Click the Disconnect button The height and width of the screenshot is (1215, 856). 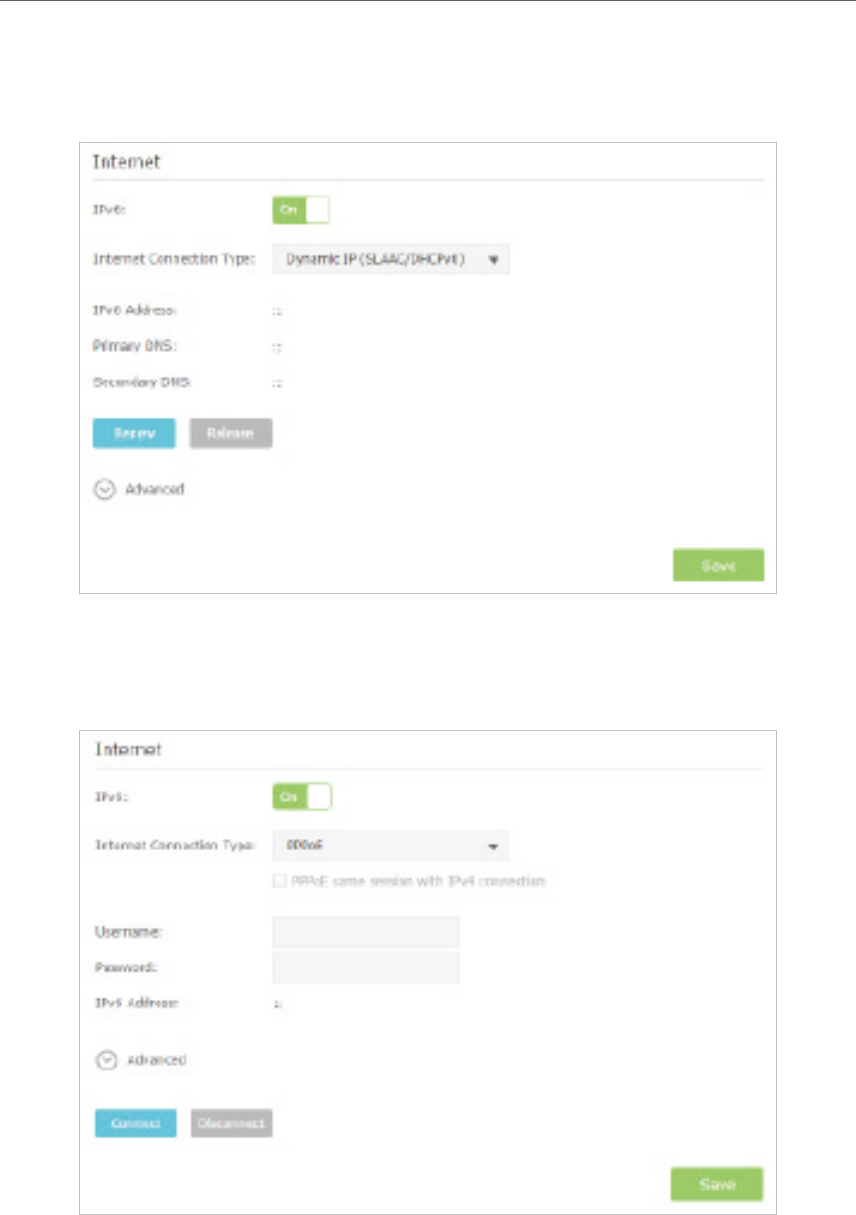point(231,1123)
